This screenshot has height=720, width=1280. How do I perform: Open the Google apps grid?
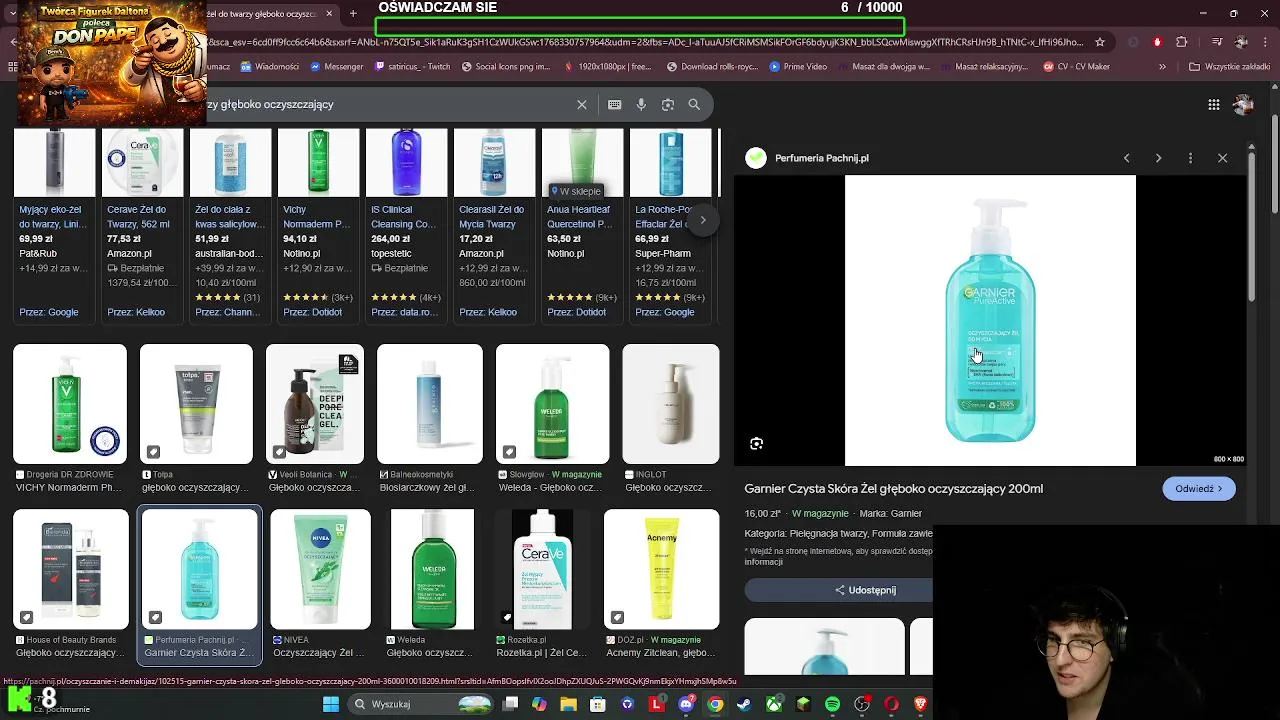point(1213,104)
